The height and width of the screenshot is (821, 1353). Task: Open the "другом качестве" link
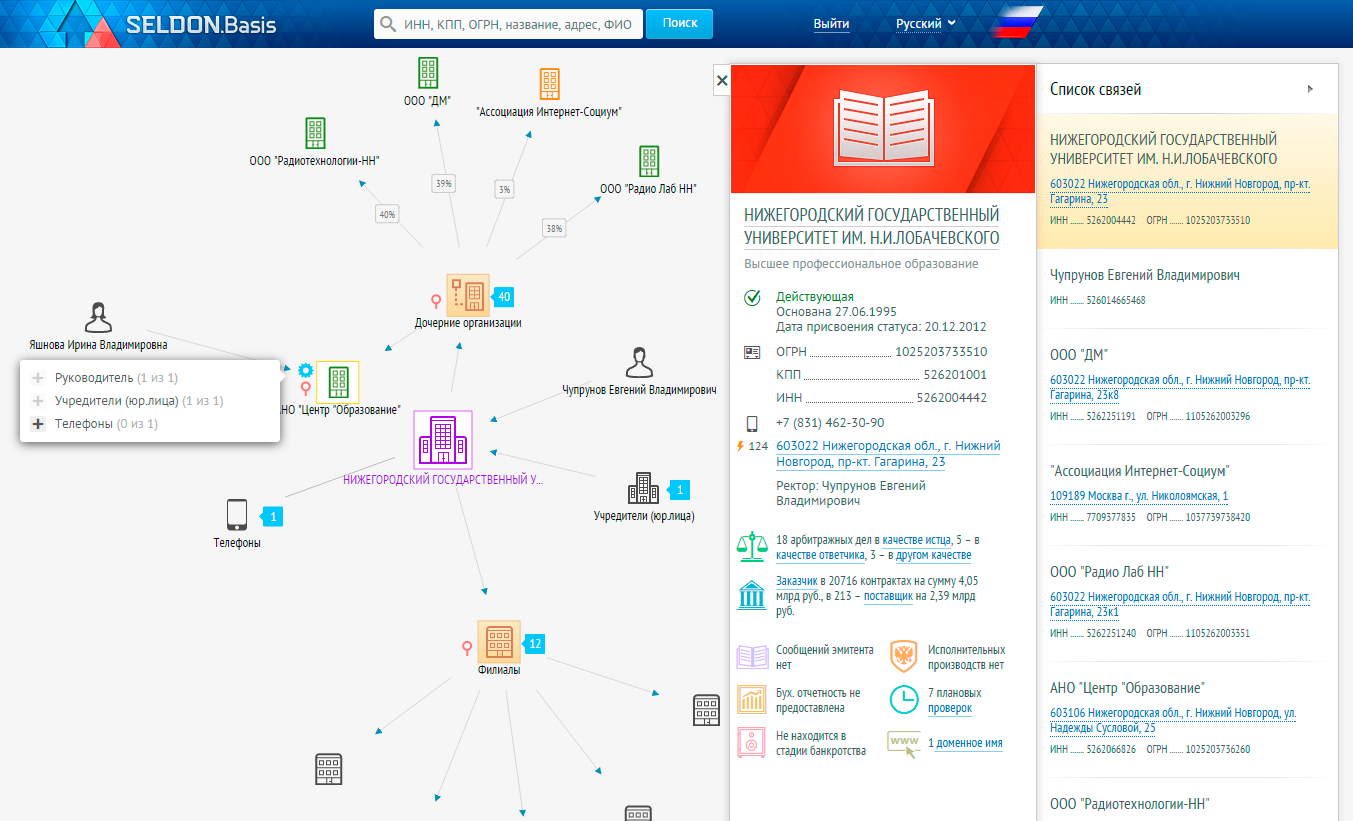click(x=934, y=555)
